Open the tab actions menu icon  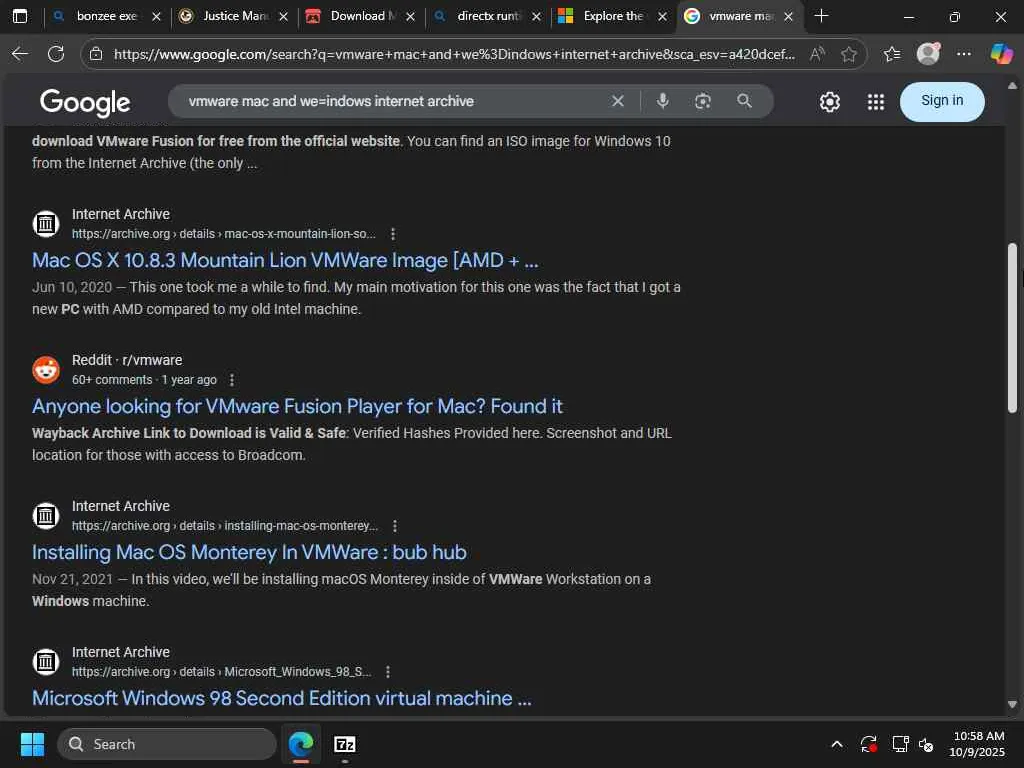pos(20,16)
